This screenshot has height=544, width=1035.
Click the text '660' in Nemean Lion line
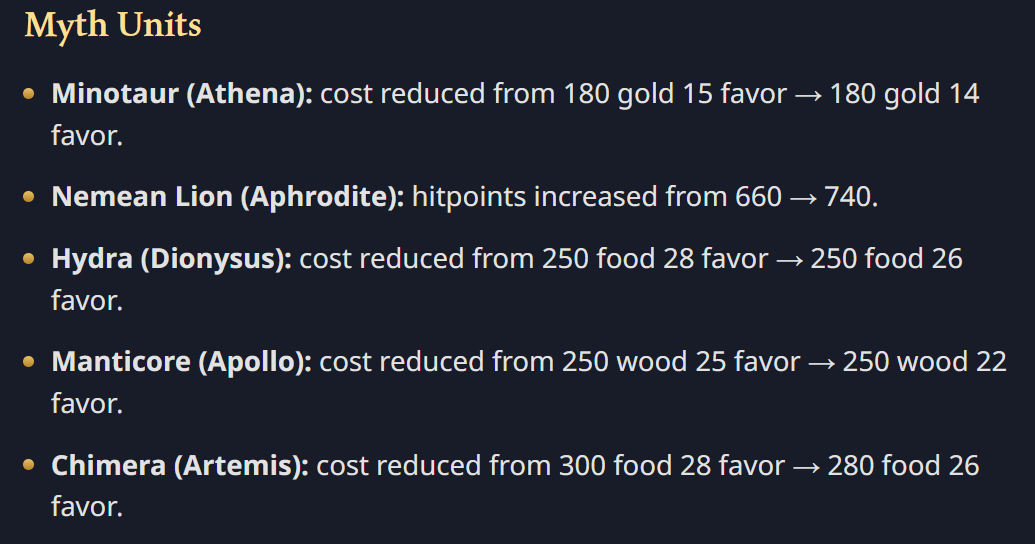coord(758,196)
